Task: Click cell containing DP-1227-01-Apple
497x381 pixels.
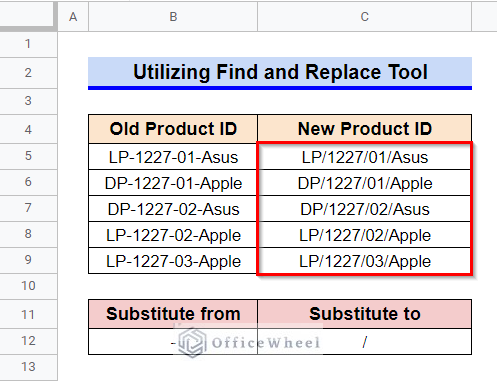Action: (173, 183)
